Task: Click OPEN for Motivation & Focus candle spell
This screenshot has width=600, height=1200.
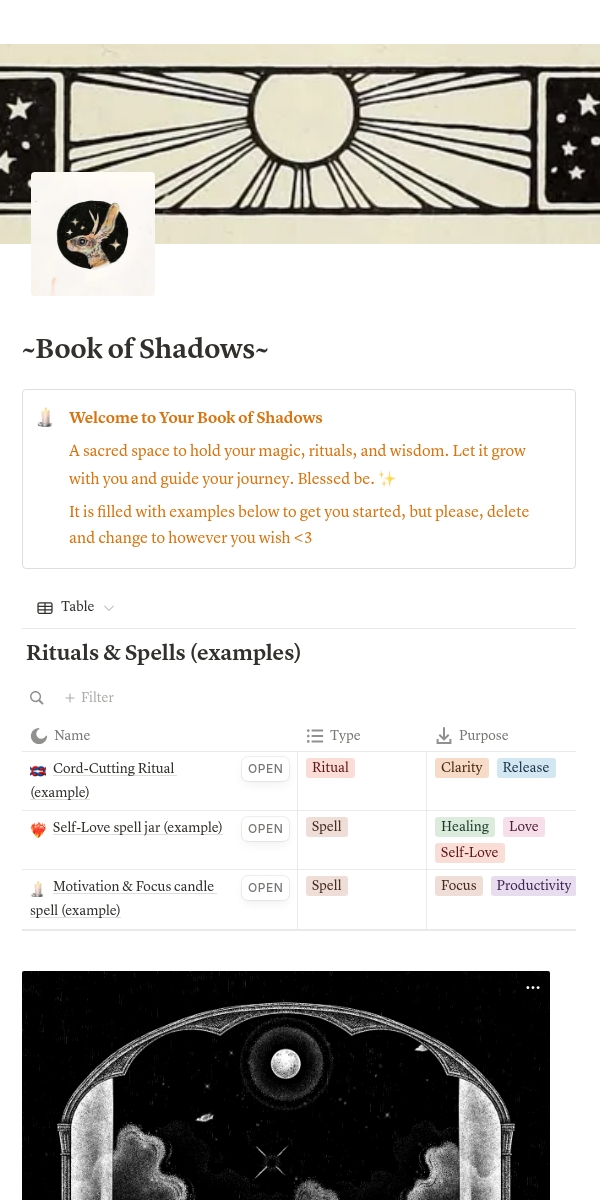Action: [x=265, y=887]
